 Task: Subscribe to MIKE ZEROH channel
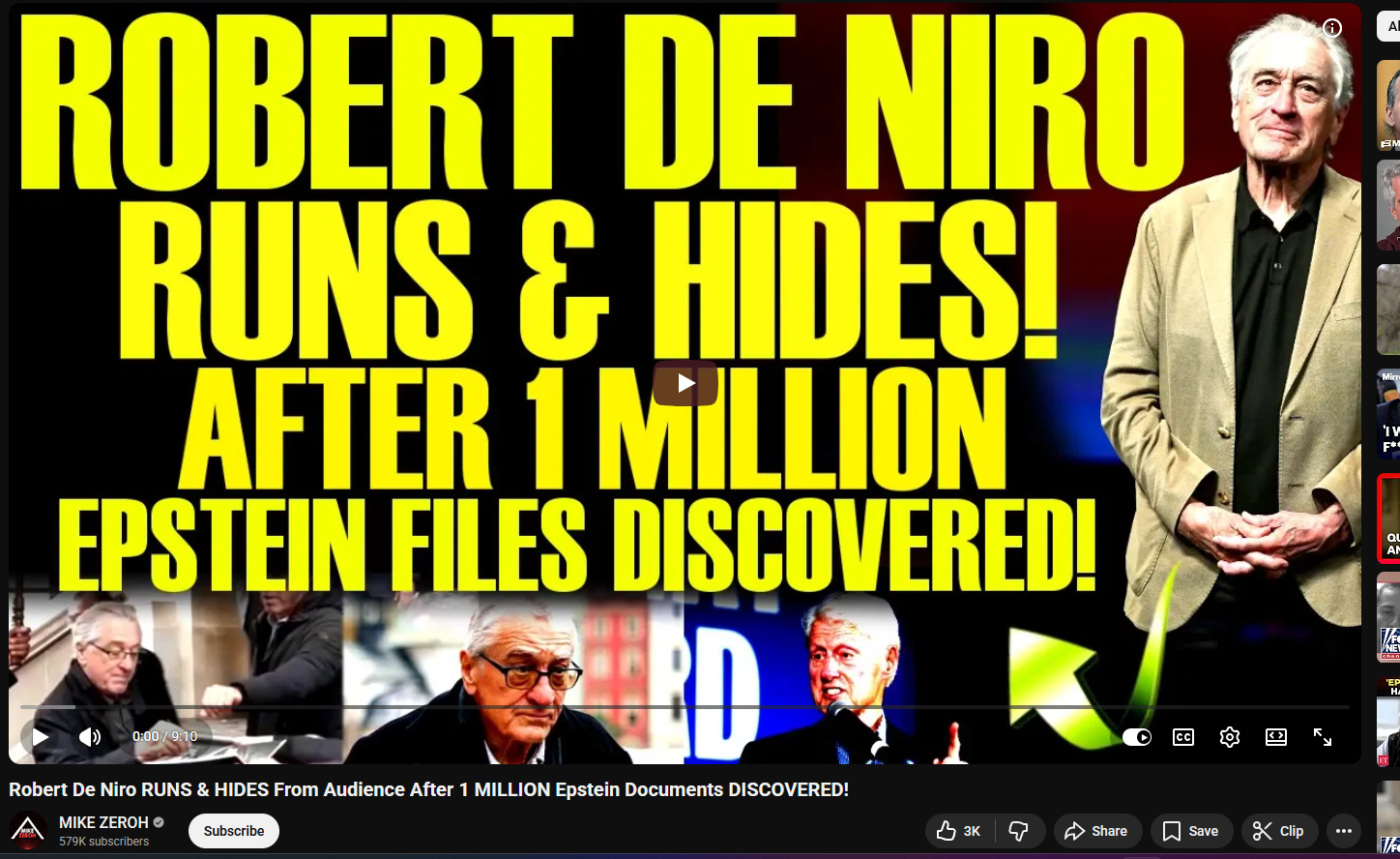point(234,831)
